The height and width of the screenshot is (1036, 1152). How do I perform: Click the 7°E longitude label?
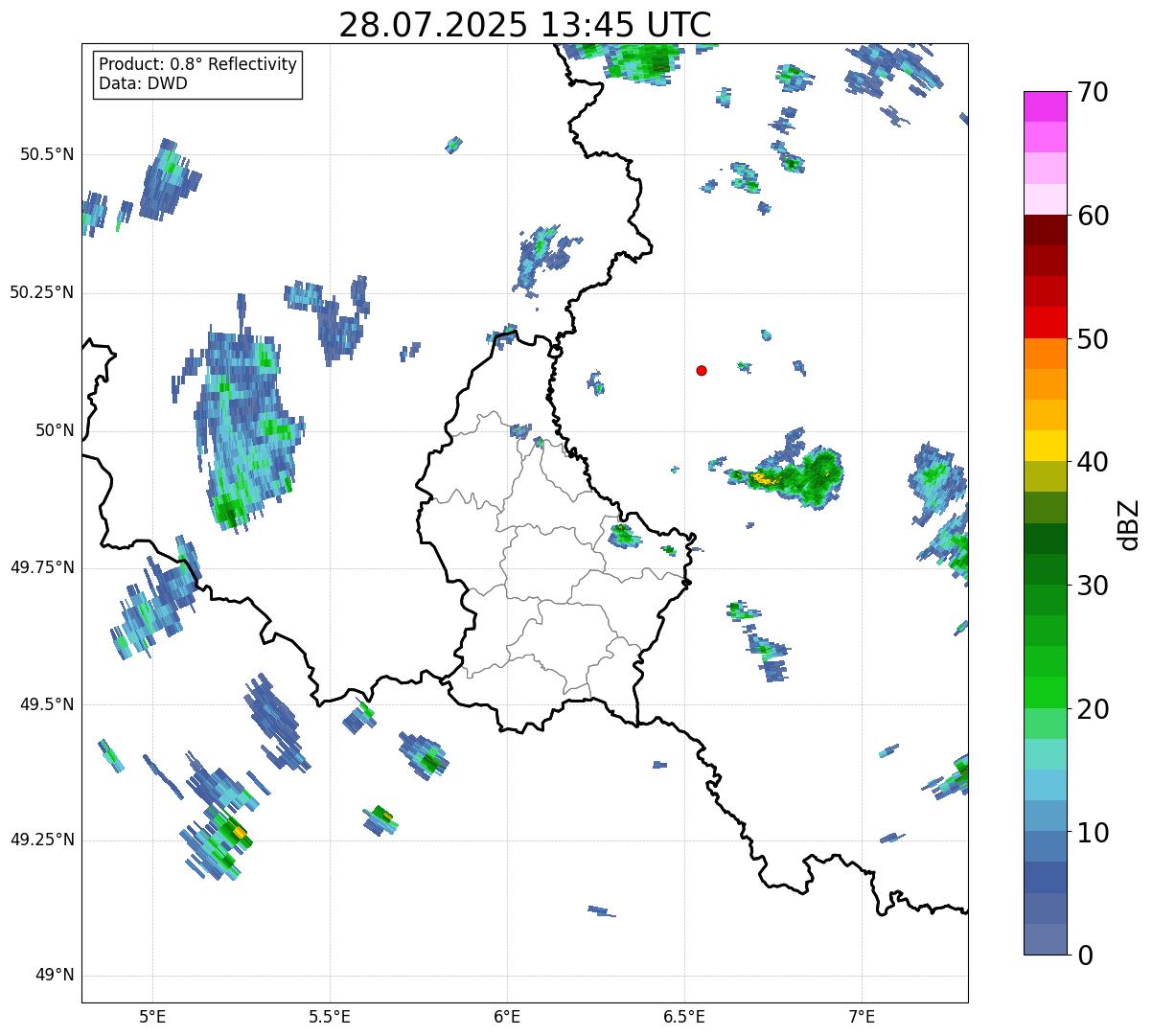862,1016
